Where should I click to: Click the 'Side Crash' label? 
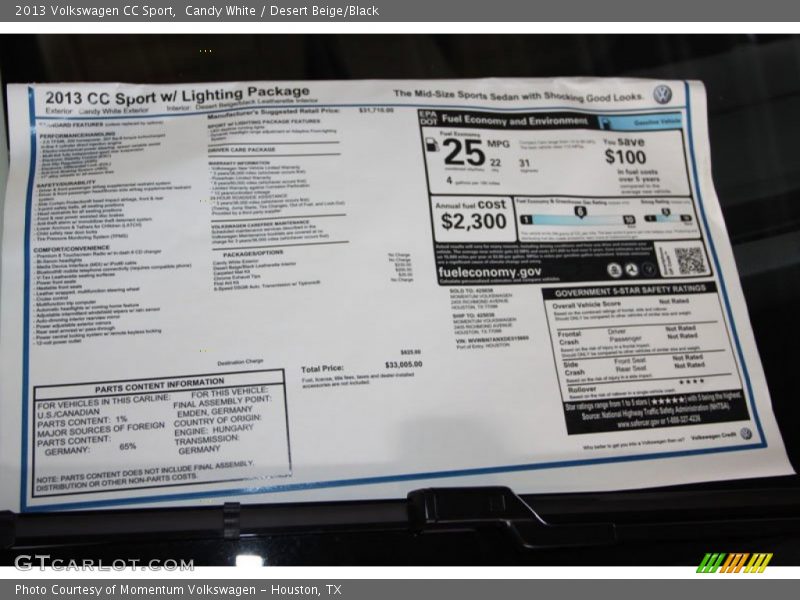[573, 368]
